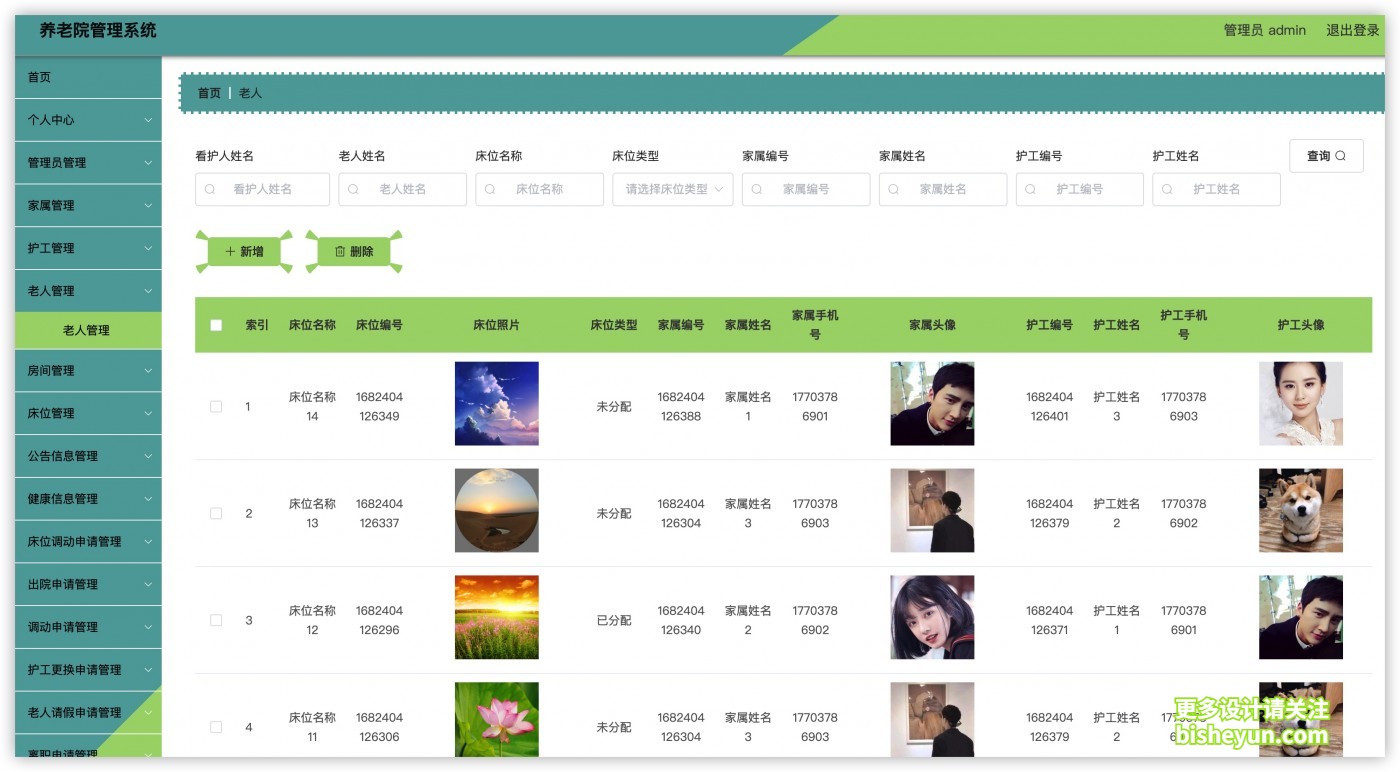Open 出院申请管理 sidebar menu
The height and width of the screenshot is (772, 1400).
[x=88, y=584]
